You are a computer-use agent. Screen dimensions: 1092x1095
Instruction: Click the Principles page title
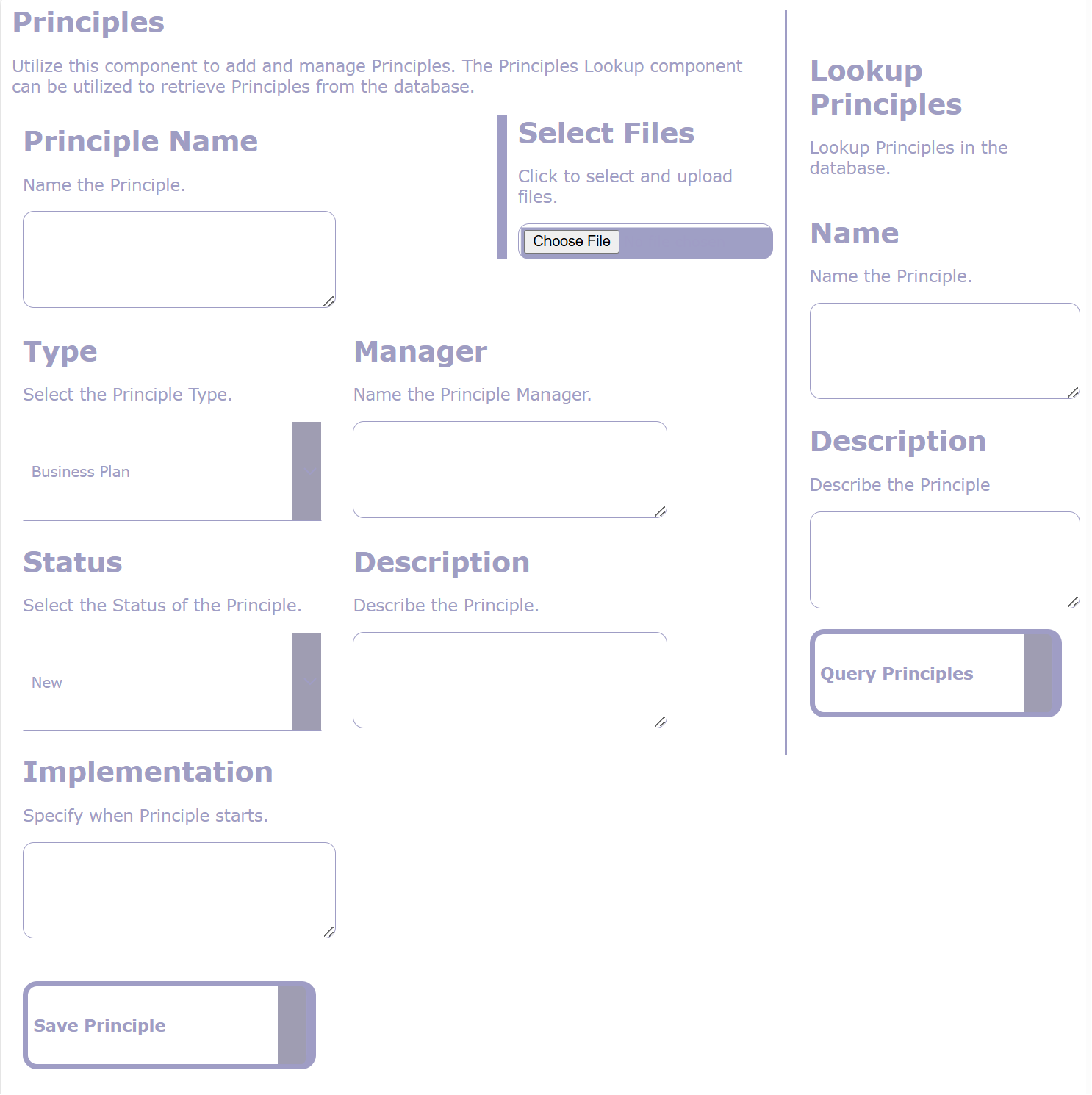(88, 22)
